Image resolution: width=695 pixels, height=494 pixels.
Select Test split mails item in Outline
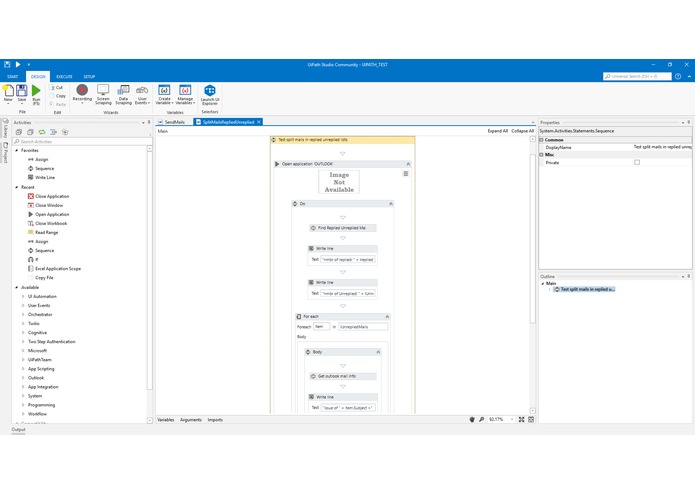(585, 289)
